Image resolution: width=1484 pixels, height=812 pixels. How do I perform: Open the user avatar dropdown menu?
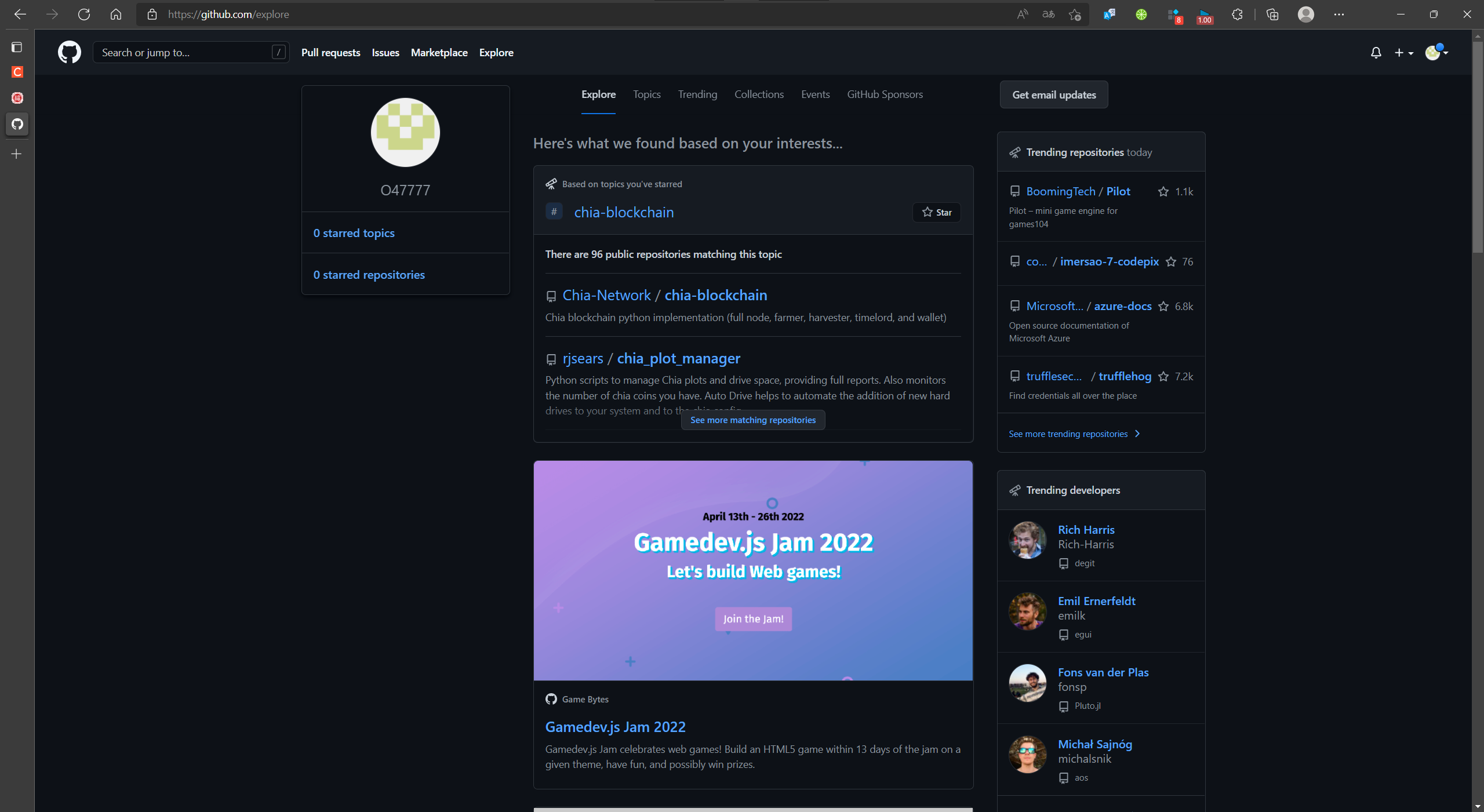pyautogui.click(x=1436, y=53)
